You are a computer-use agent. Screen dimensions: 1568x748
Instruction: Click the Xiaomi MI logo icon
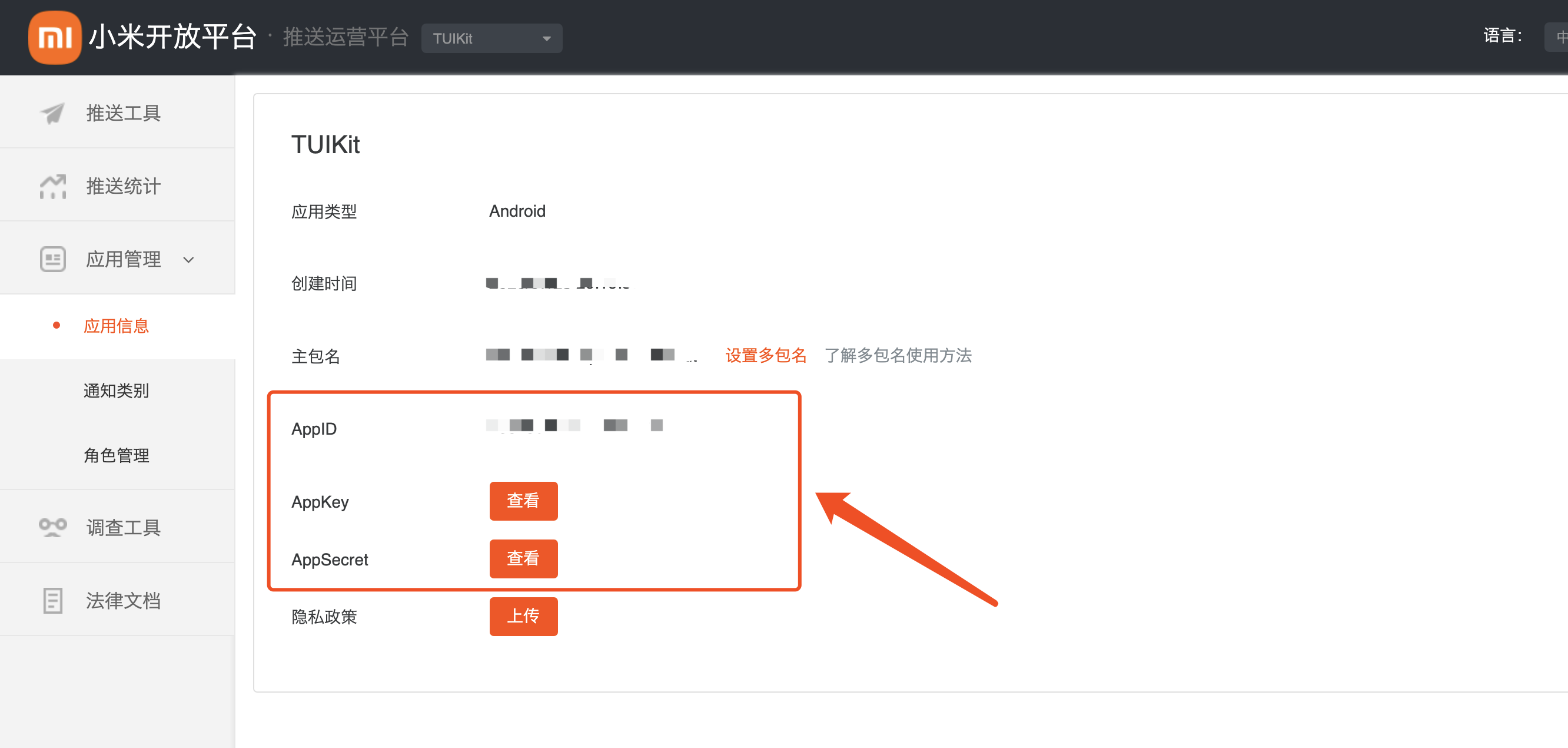point(55,37)
